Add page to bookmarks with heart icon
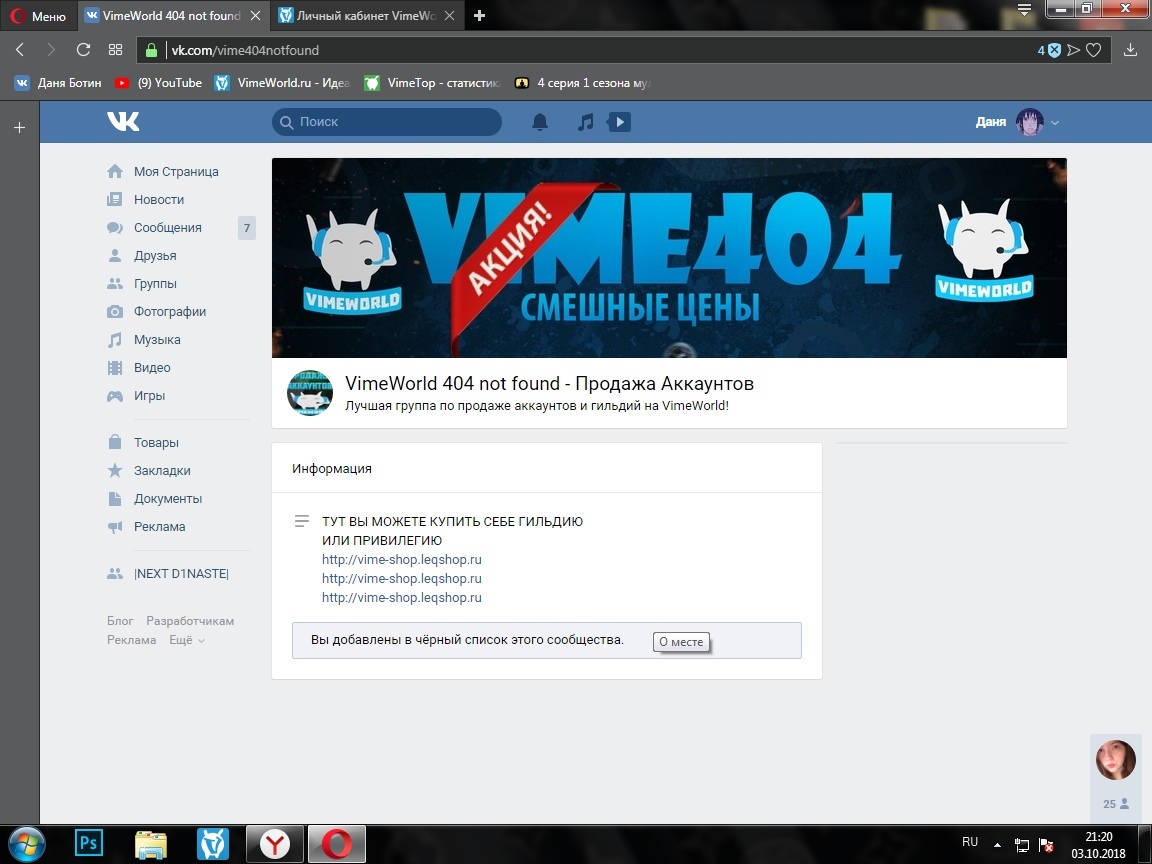Screen dimensions: 1152x864 (1094, 50)
